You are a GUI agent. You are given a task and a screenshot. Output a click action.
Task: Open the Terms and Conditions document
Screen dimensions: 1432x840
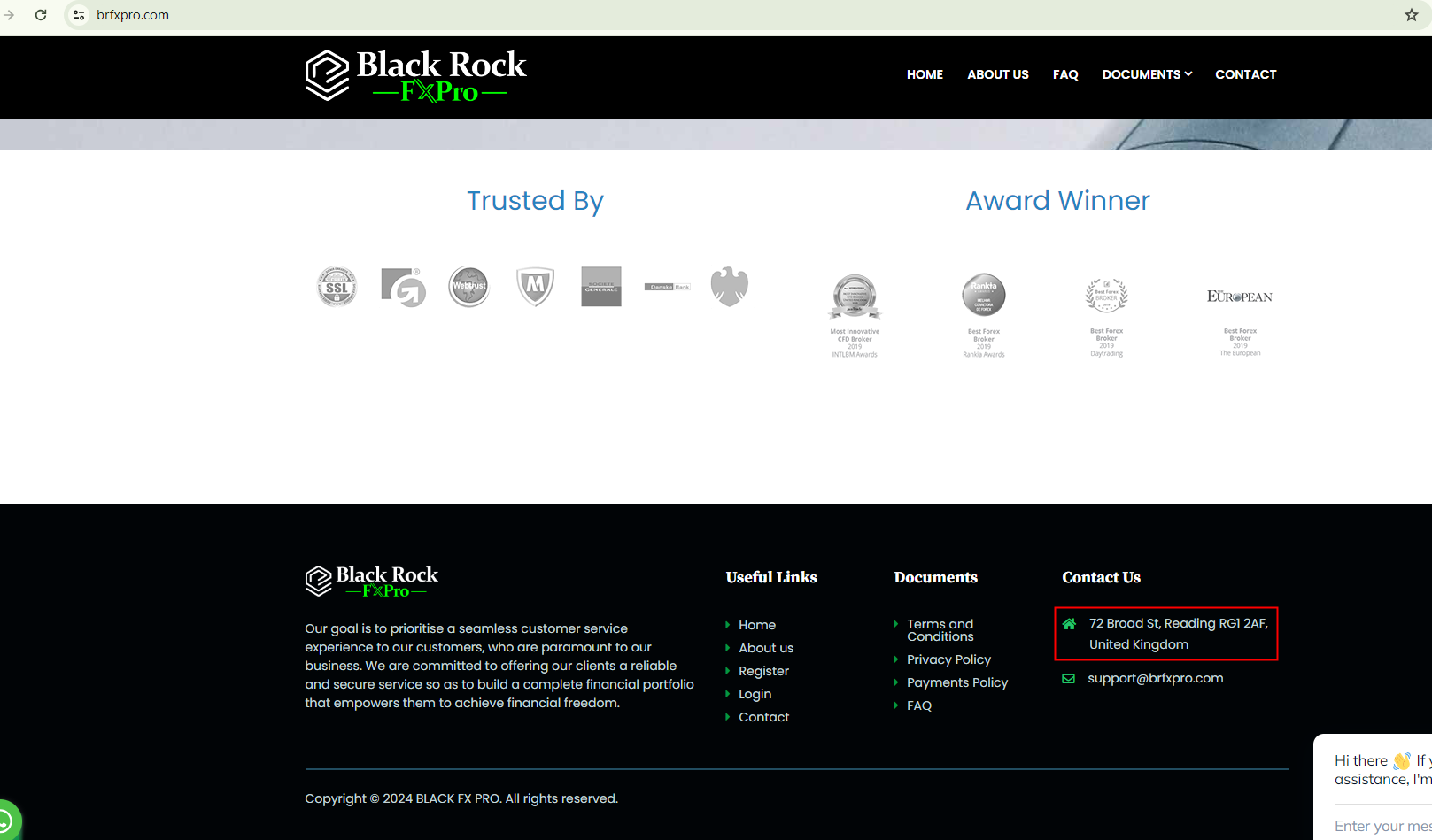[940, 630]
